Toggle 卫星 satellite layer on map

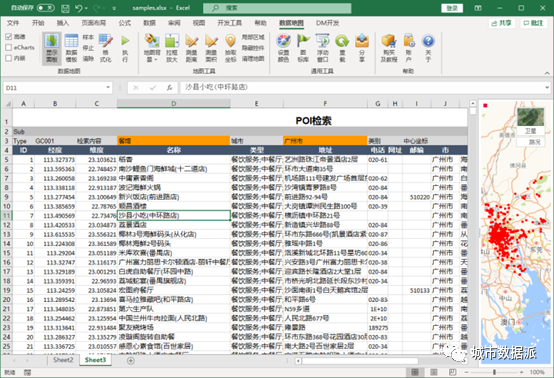[x=530, y=122]
